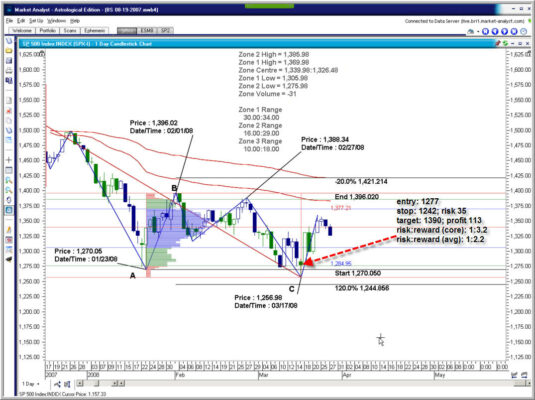Image resolution: width=535 pixels, height=400 pixels.
Task: Switch to the Portfolio tab
Action: pos(47,30)
